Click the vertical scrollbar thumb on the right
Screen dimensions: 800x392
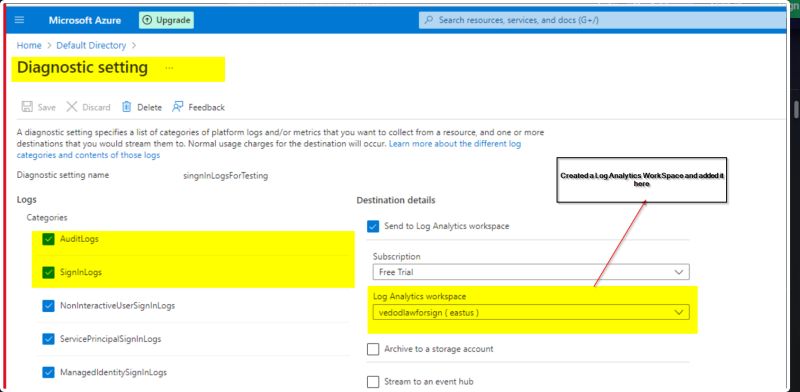tap(795, 109)
